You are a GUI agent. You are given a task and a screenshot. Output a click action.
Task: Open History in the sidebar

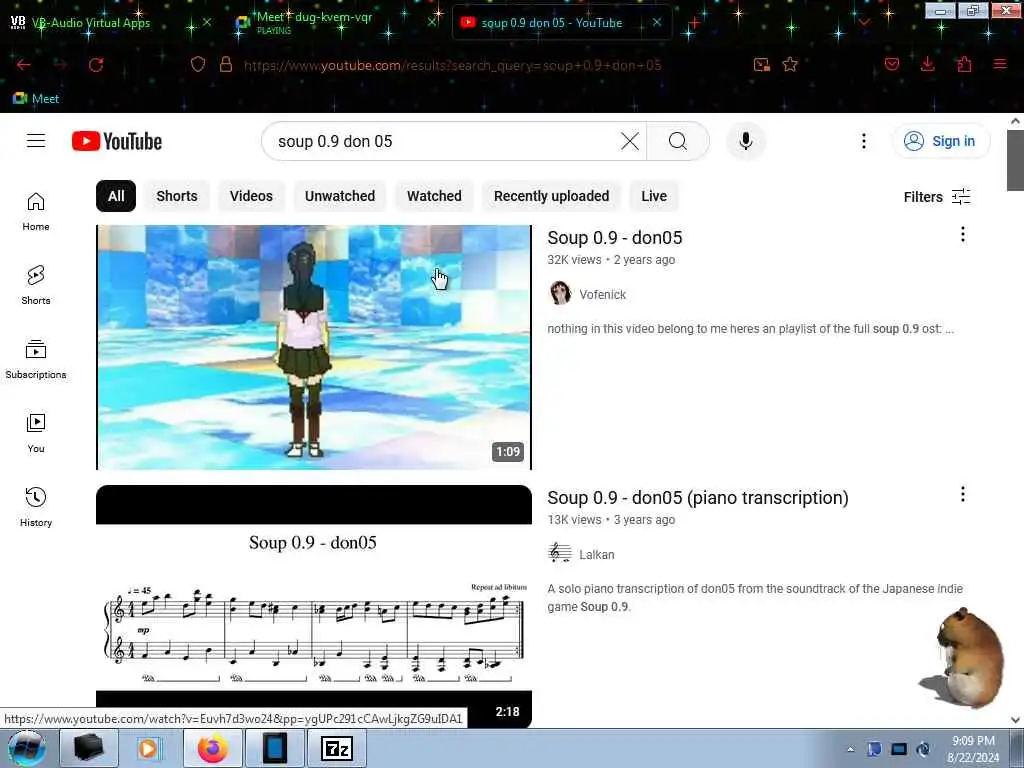click(36, 507)
